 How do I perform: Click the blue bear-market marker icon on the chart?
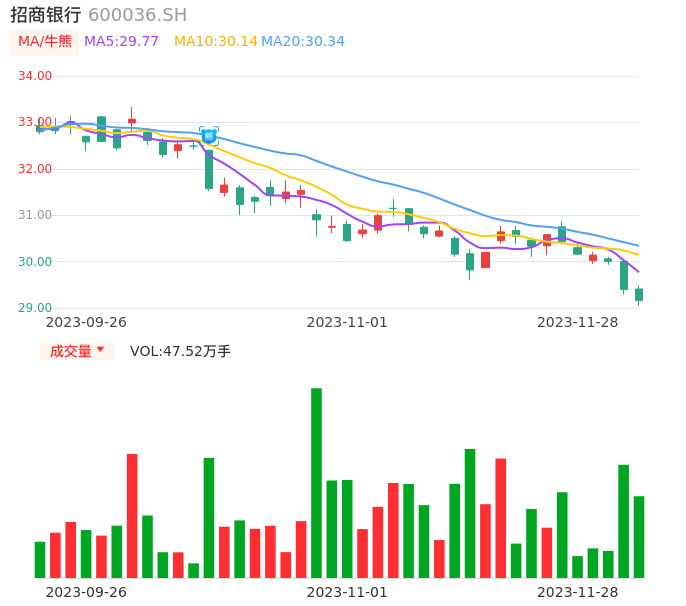pos(209,136)
